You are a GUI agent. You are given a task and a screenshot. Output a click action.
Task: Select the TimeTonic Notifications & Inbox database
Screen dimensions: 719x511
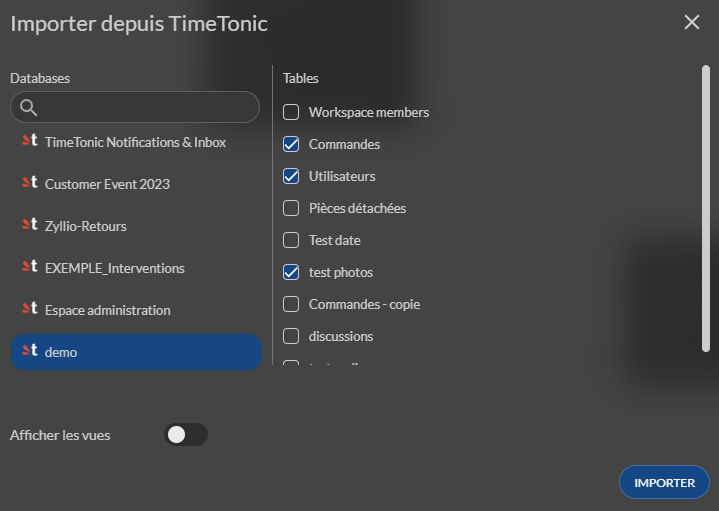pos(135,142)
